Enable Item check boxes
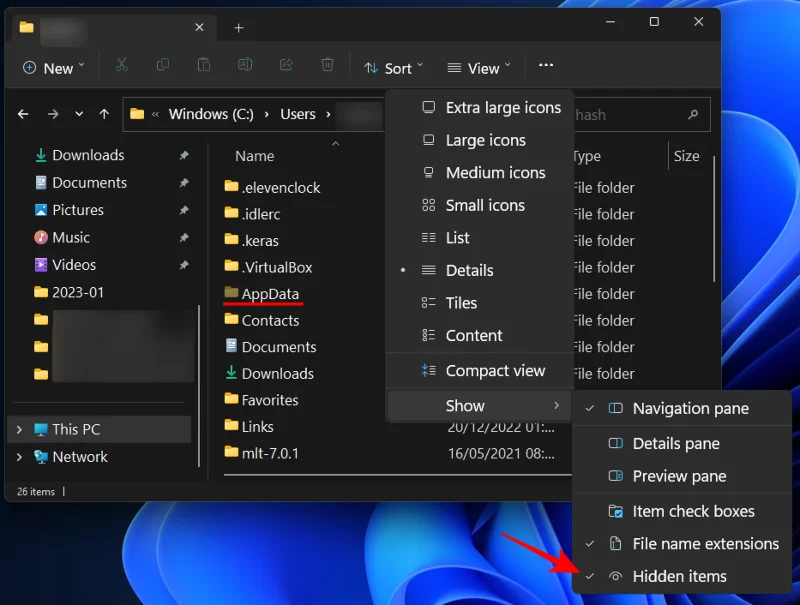This screenshot has width=800, height=605. point(682,512)
